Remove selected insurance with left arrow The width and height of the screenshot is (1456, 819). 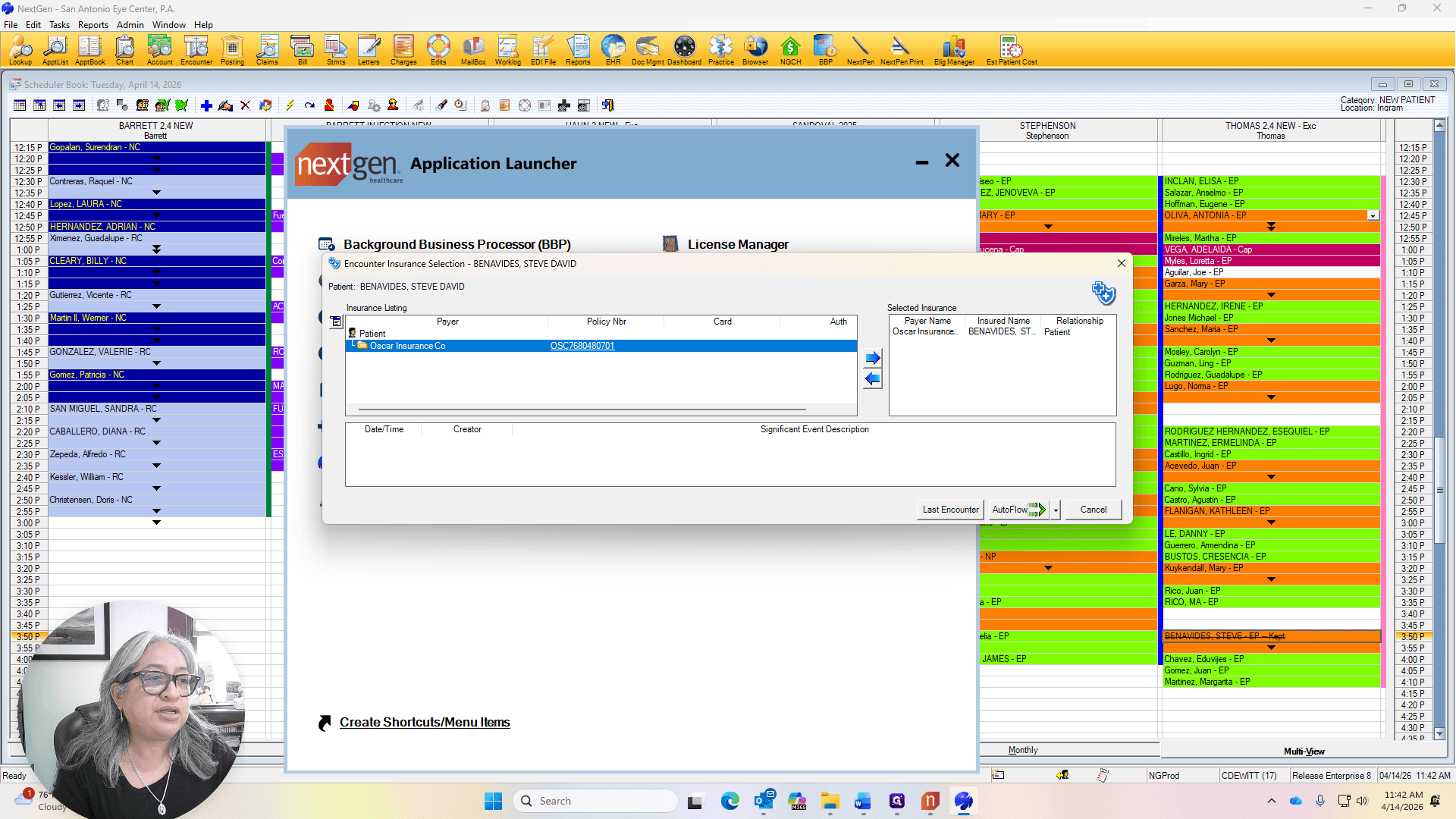click(x=873, y=379)
